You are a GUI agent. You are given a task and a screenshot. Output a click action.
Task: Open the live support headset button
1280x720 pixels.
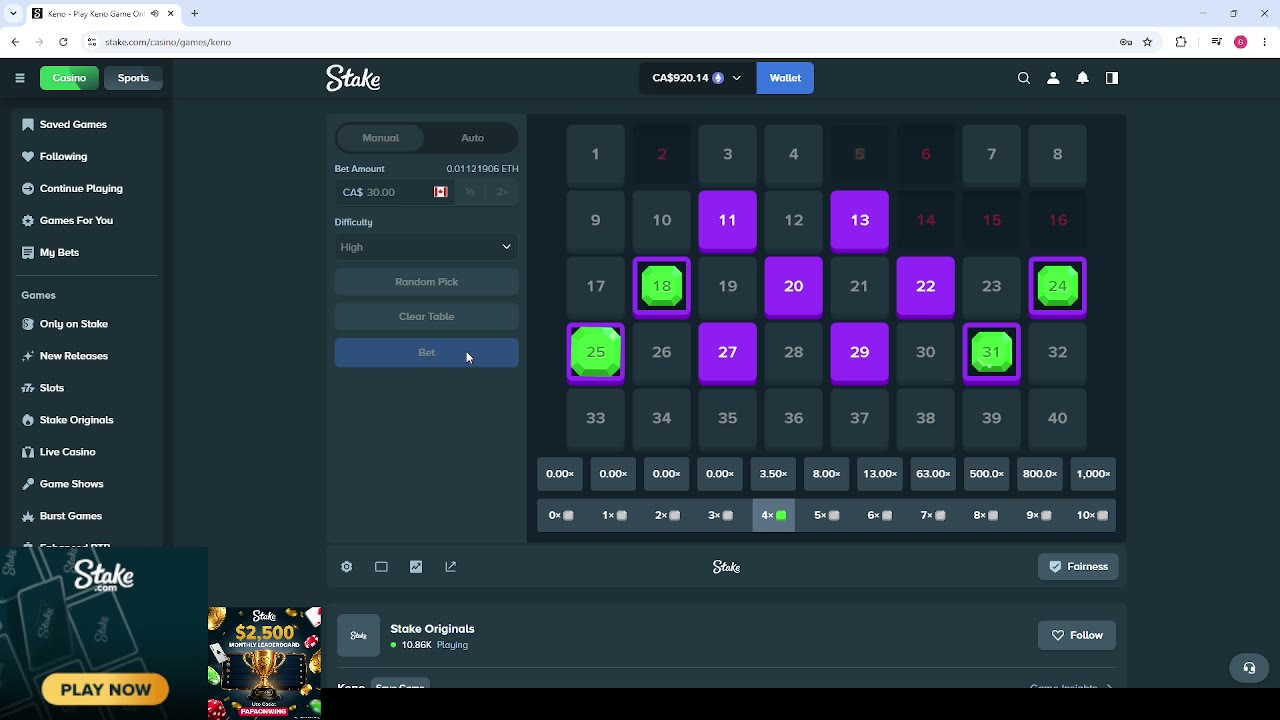click(x=1249, y=668)
